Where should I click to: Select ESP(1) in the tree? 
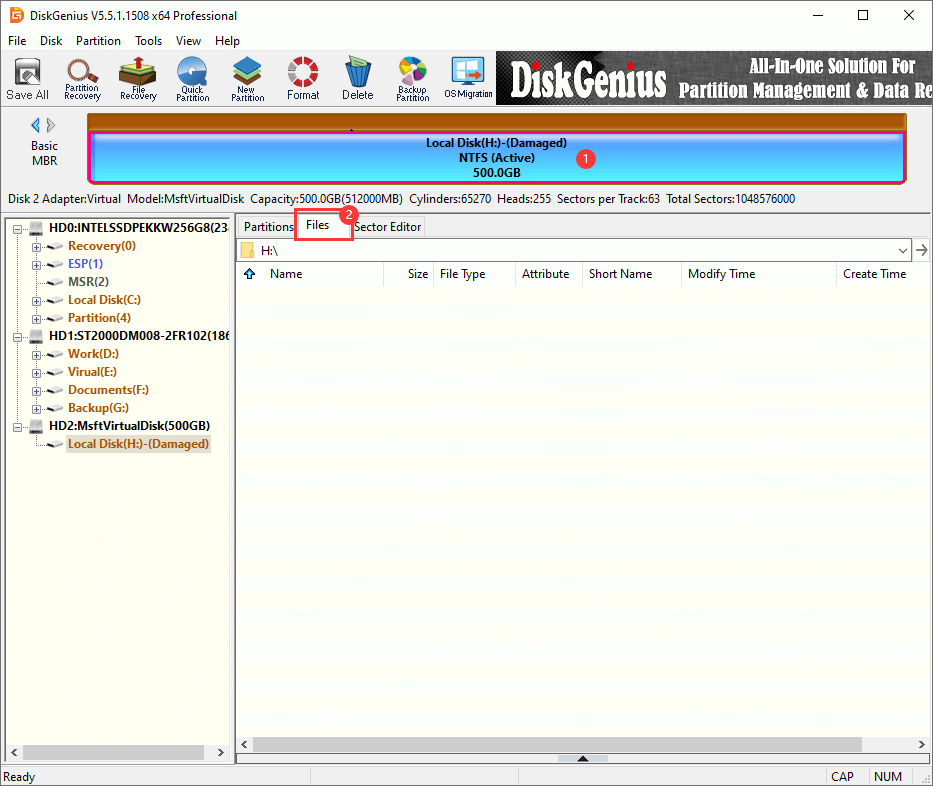(x=85, y=264)
